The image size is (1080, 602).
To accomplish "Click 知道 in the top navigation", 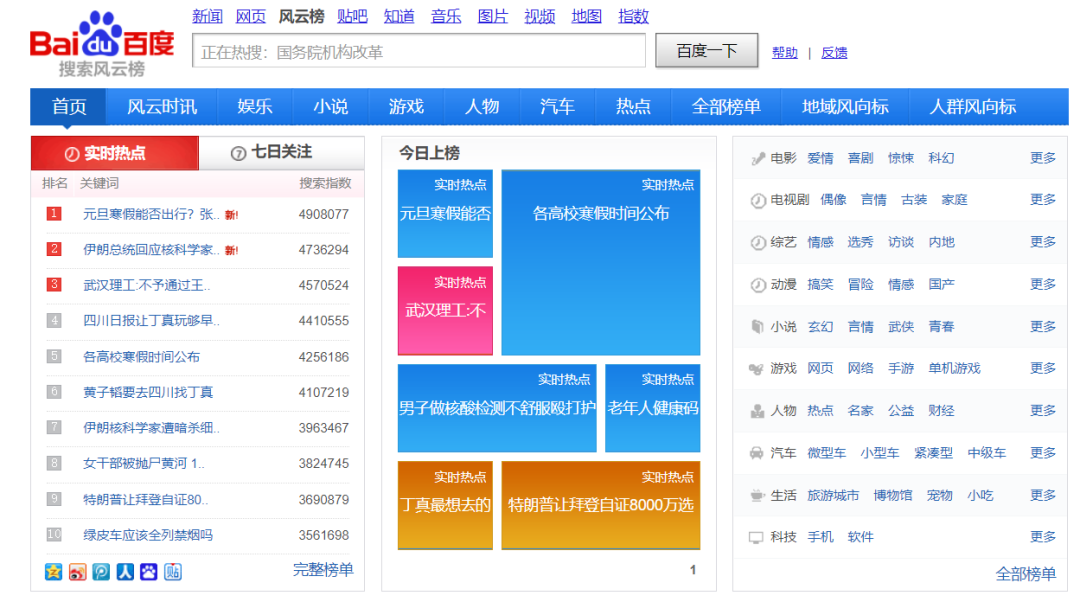I will 399,16.
